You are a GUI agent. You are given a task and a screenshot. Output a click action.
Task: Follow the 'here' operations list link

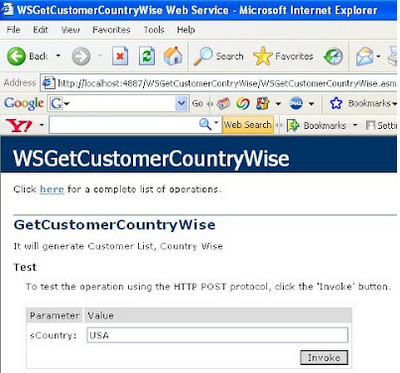(x=52, y=189)
